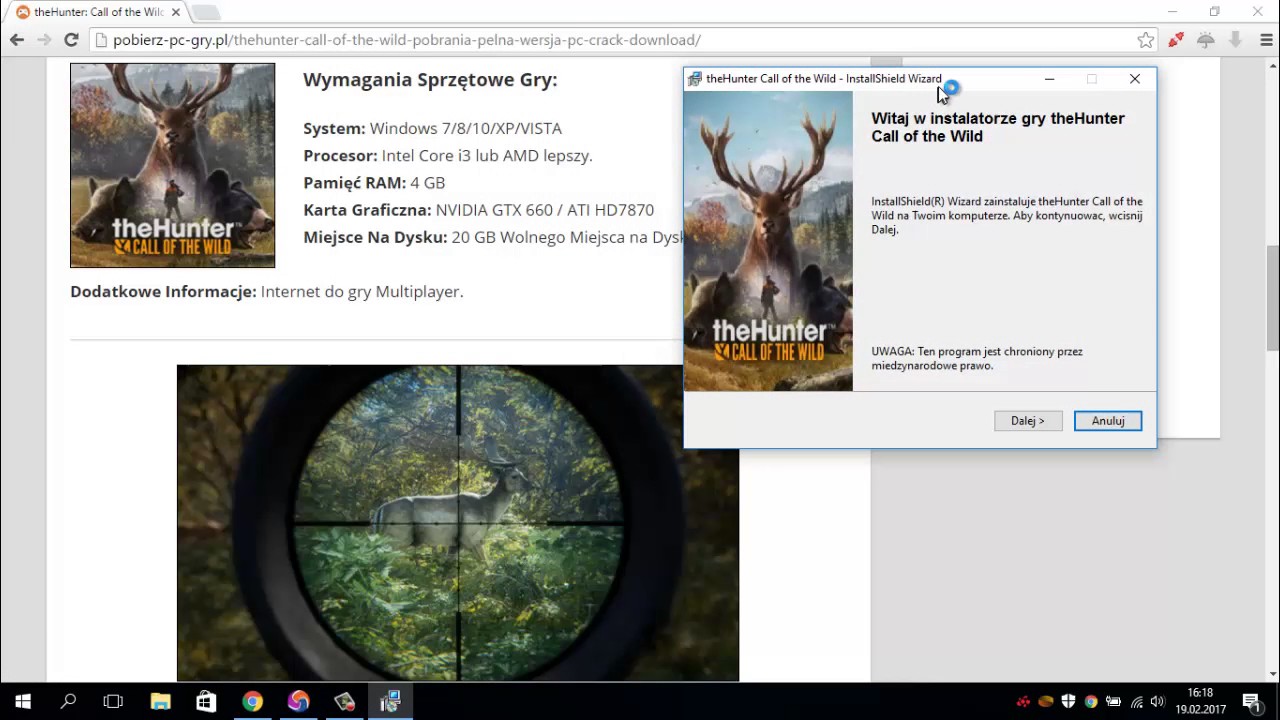The image size is (1280, 720).
Task: Open the Windows Start menu
Action: 23,702
